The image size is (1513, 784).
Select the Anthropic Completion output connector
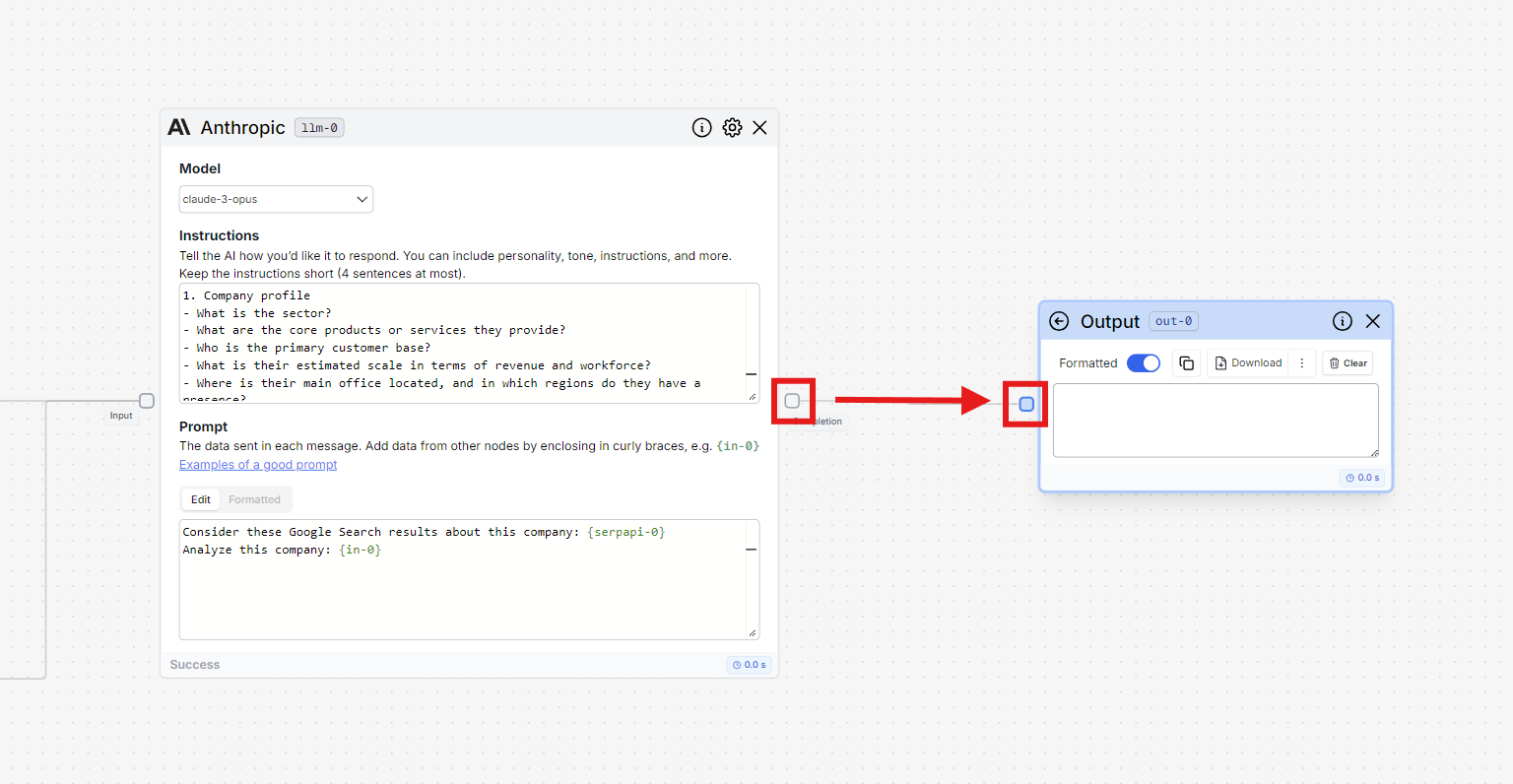click(792, 401)
